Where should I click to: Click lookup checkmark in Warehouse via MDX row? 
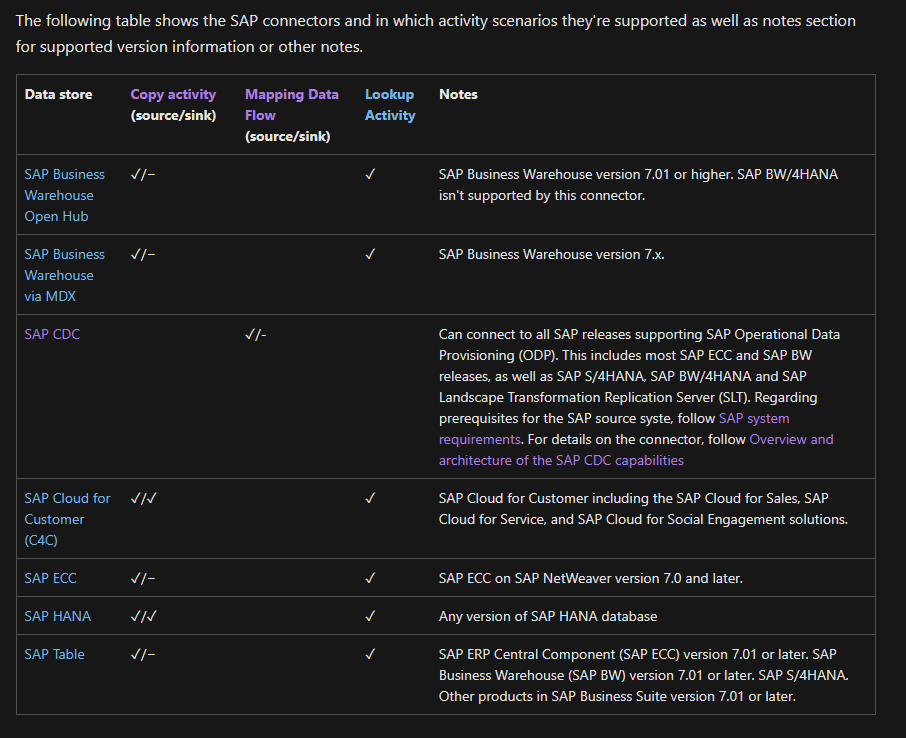click(370, 254)
